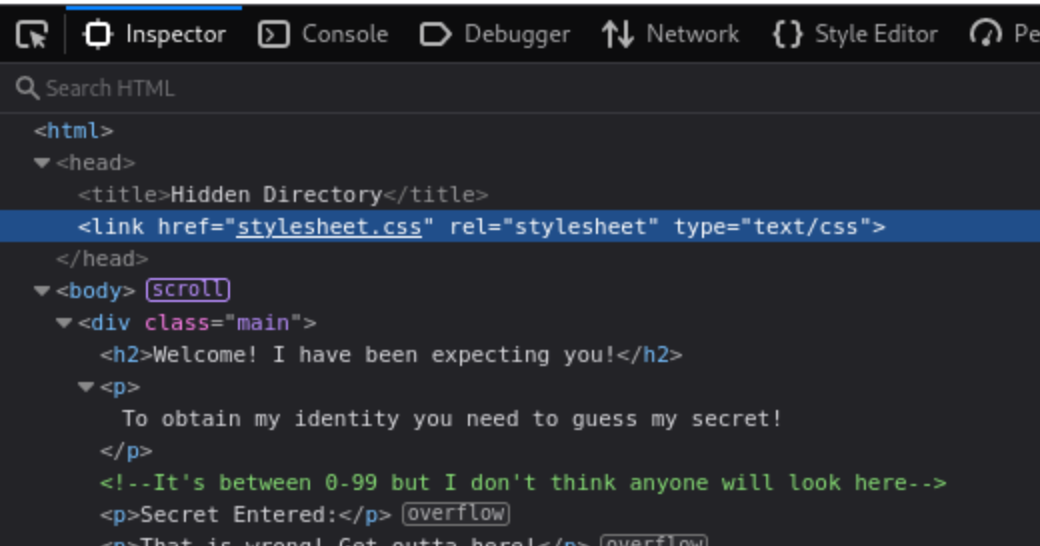Collapse the body element node

[x=42, y=291]
